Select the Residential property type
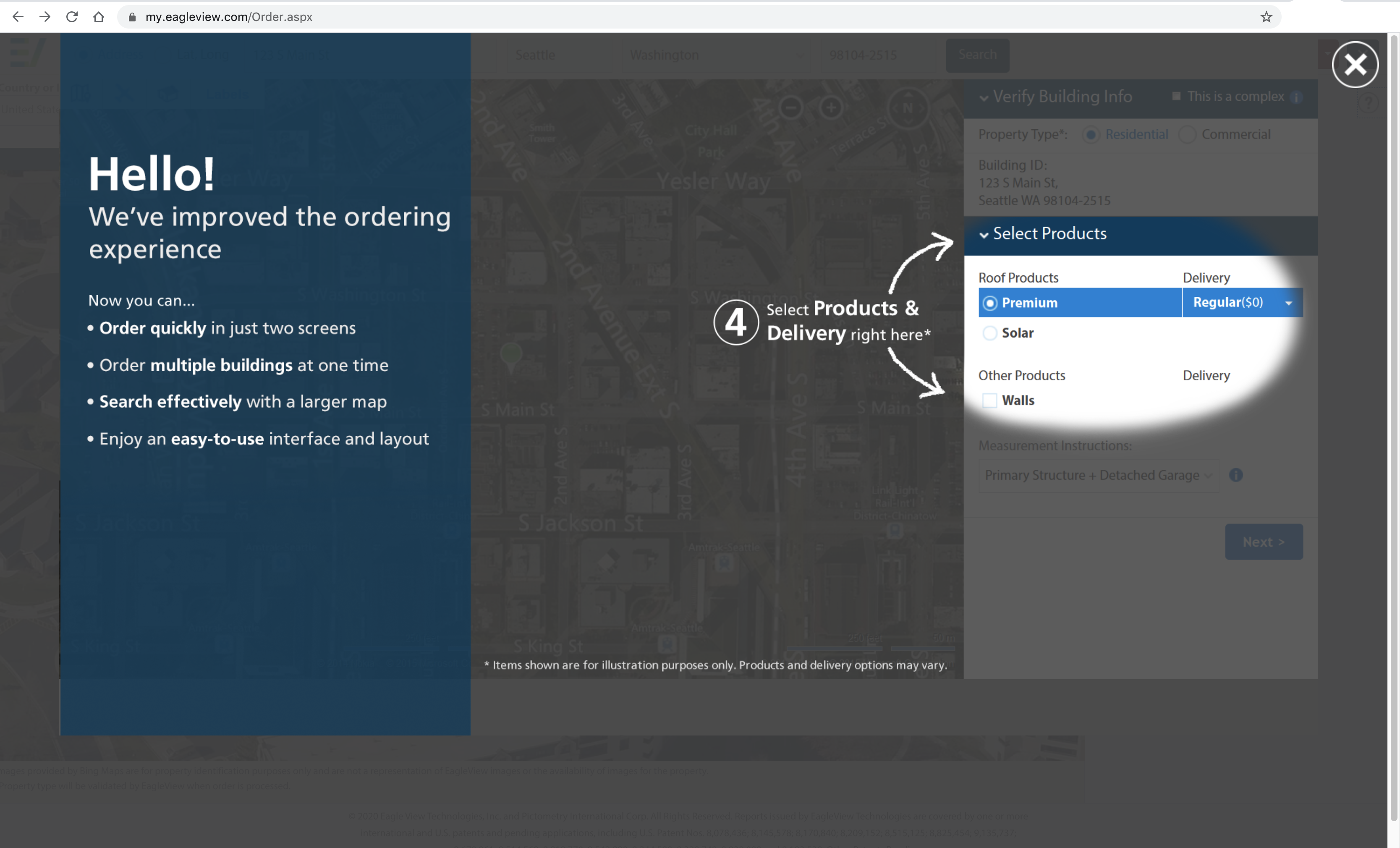 [1090, 135]
